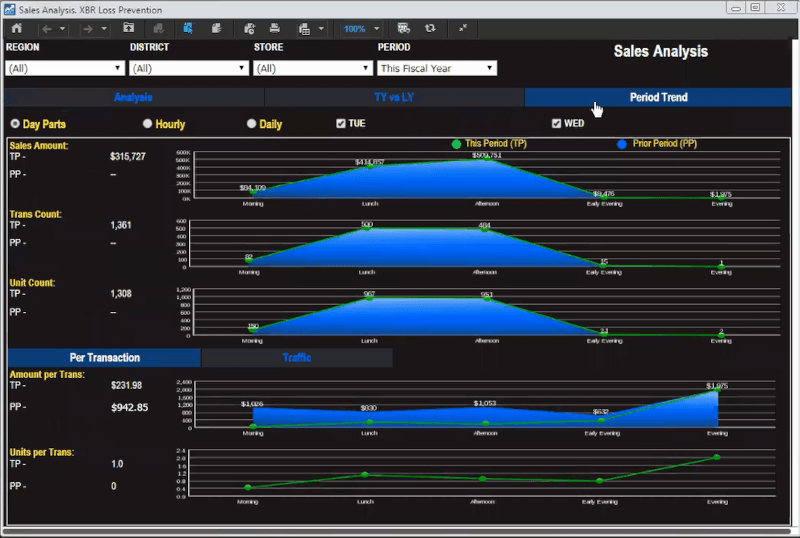
Task: Open the Back history dropdown arrow
Action: point(62,29)
